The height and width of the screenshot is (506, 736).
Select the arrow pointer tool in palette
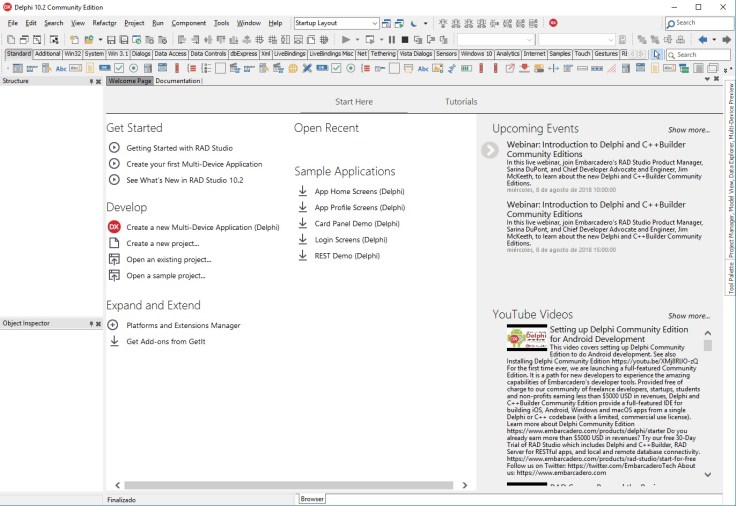[656, 54]
